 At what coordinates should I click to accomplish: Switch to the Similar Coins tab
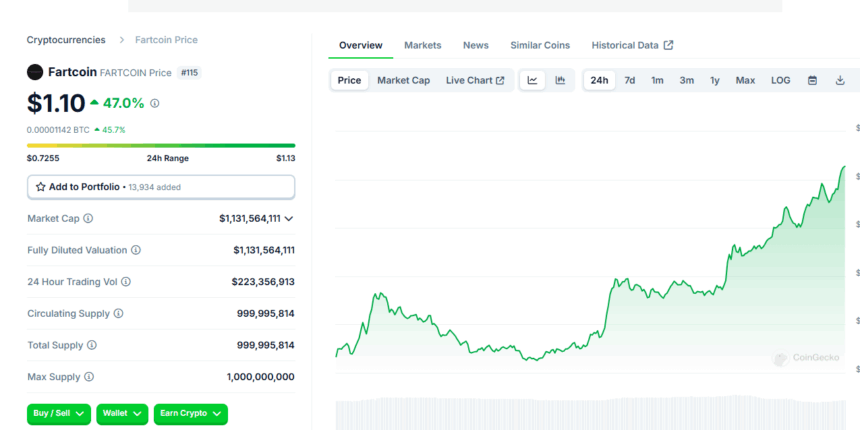pos(540,45)
